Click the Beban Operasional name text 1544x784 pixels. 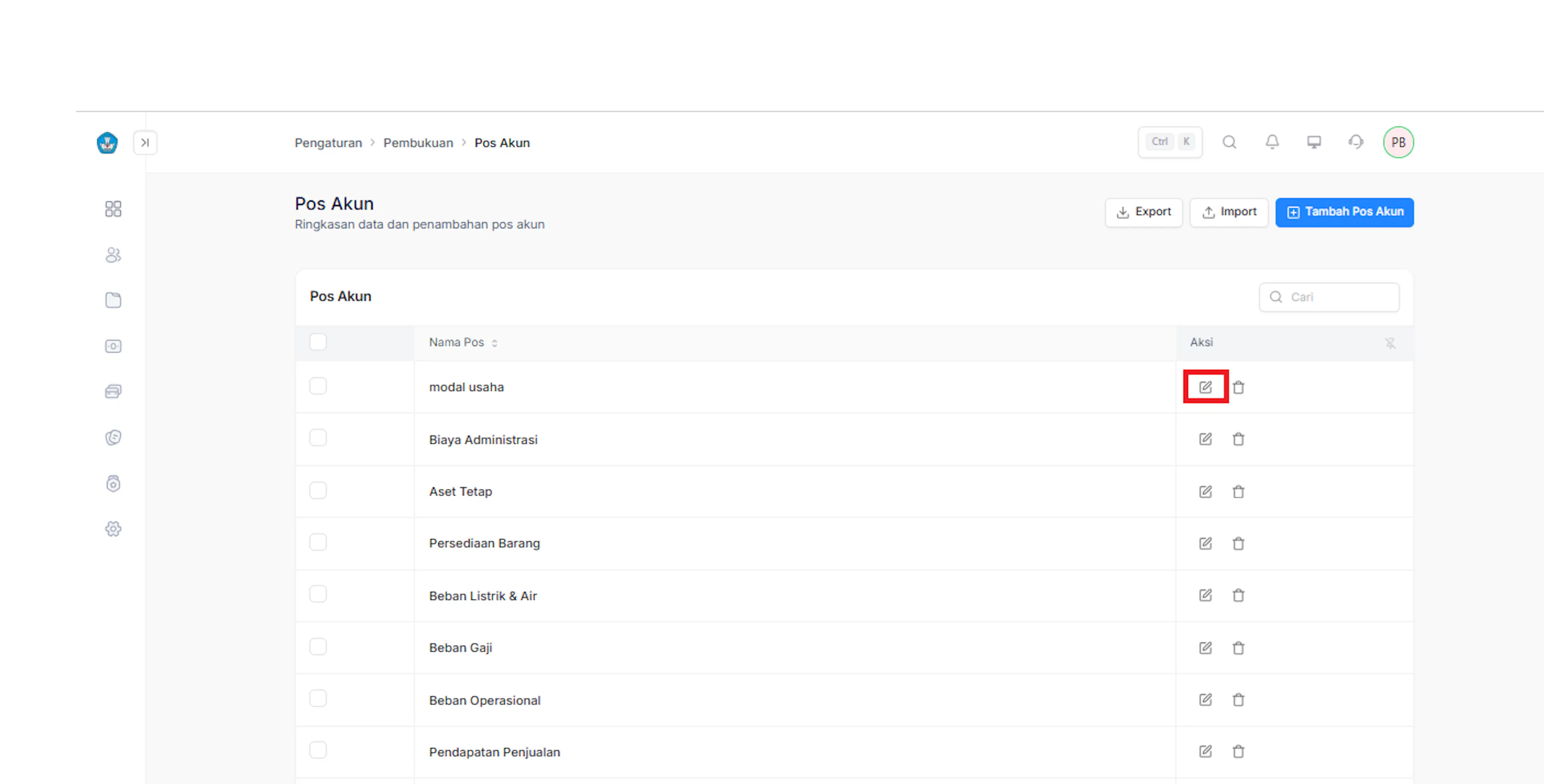point(485,700)
